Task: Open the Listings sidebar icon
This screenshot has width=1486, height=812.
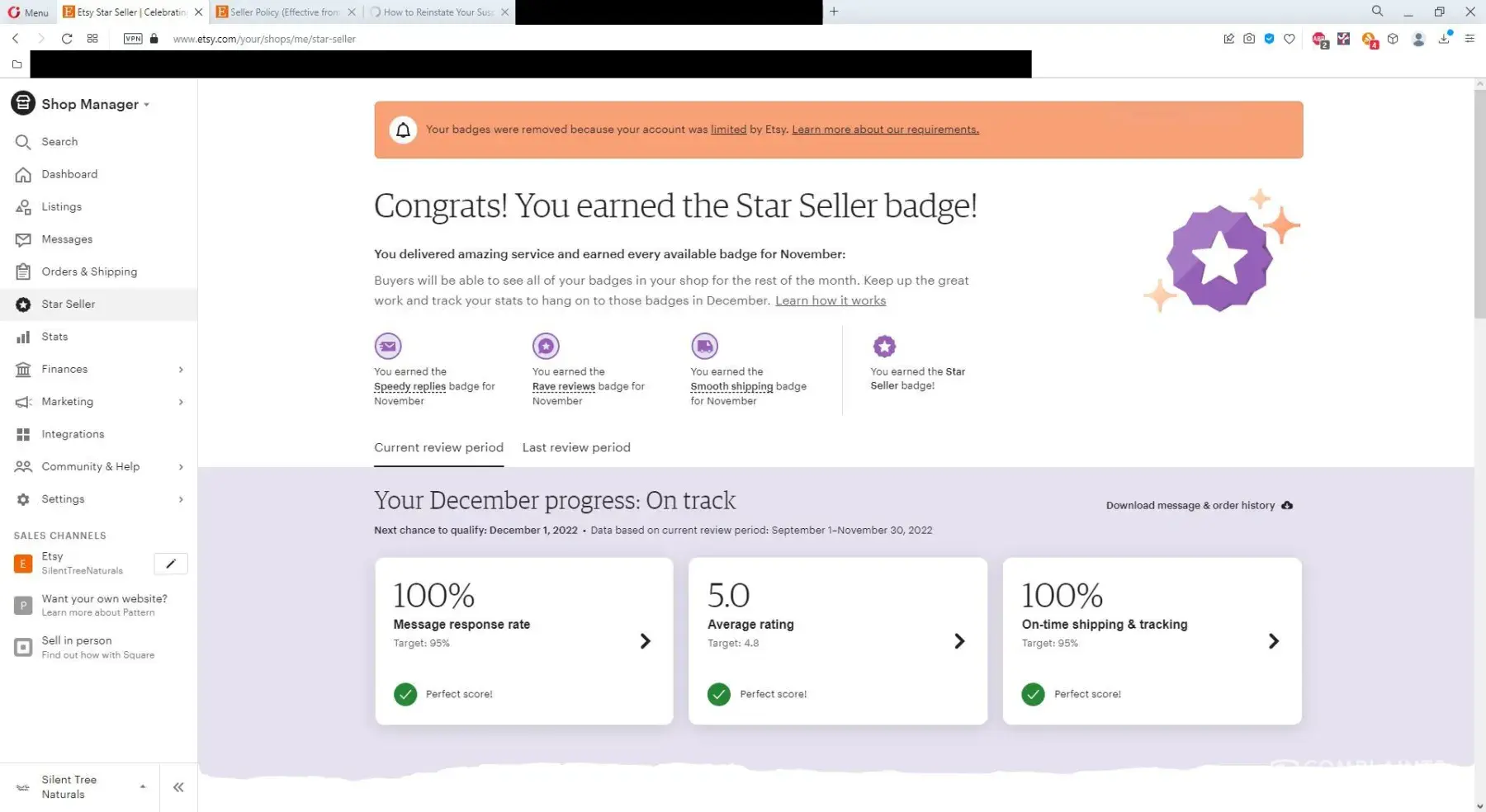Action: [x=23, y=207]
